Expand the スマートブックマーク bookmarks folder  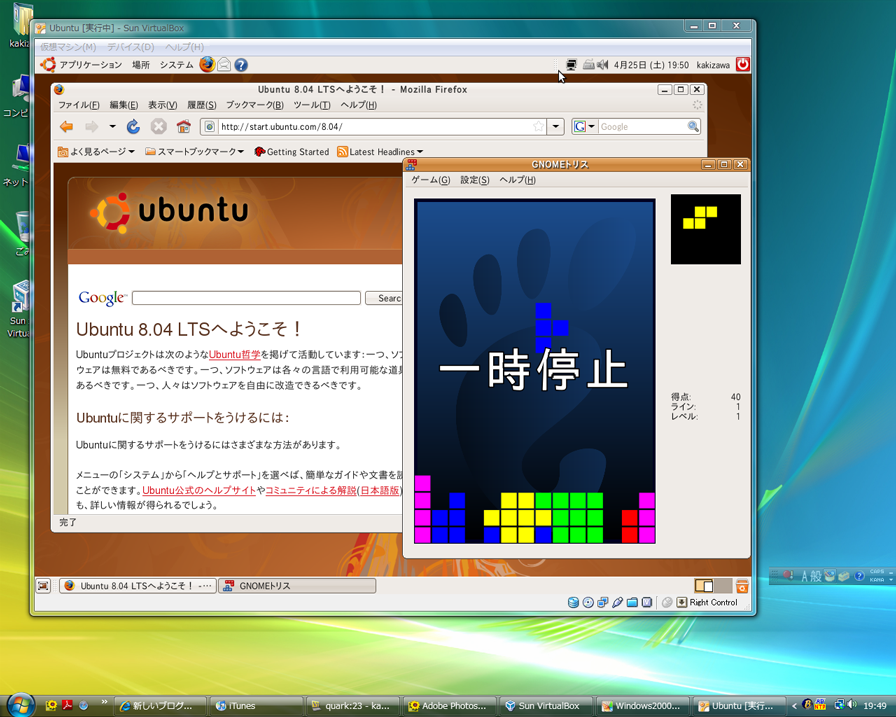coord(194,151)
